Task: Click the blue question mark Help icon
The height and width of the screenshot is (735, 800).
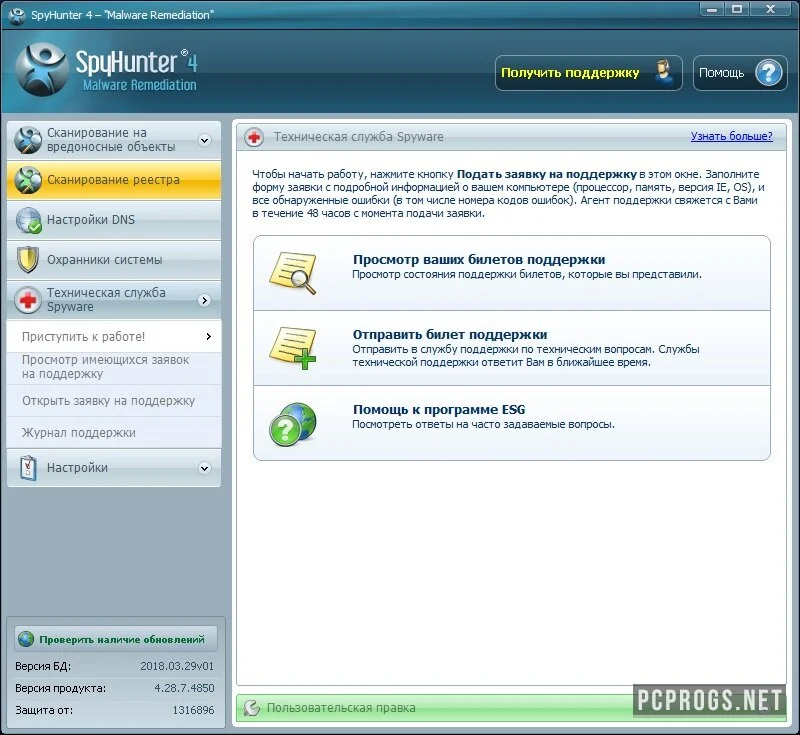Action: coord(768,73)
